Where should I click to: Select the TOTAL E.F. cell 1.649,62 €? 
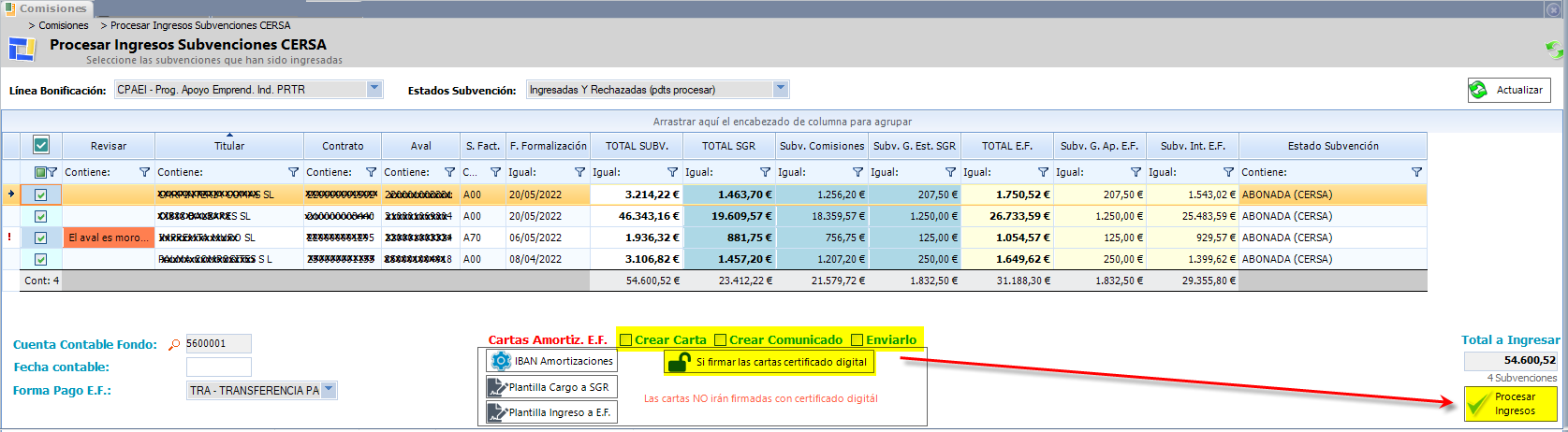pyautogui.click(x=1007, y=259)
